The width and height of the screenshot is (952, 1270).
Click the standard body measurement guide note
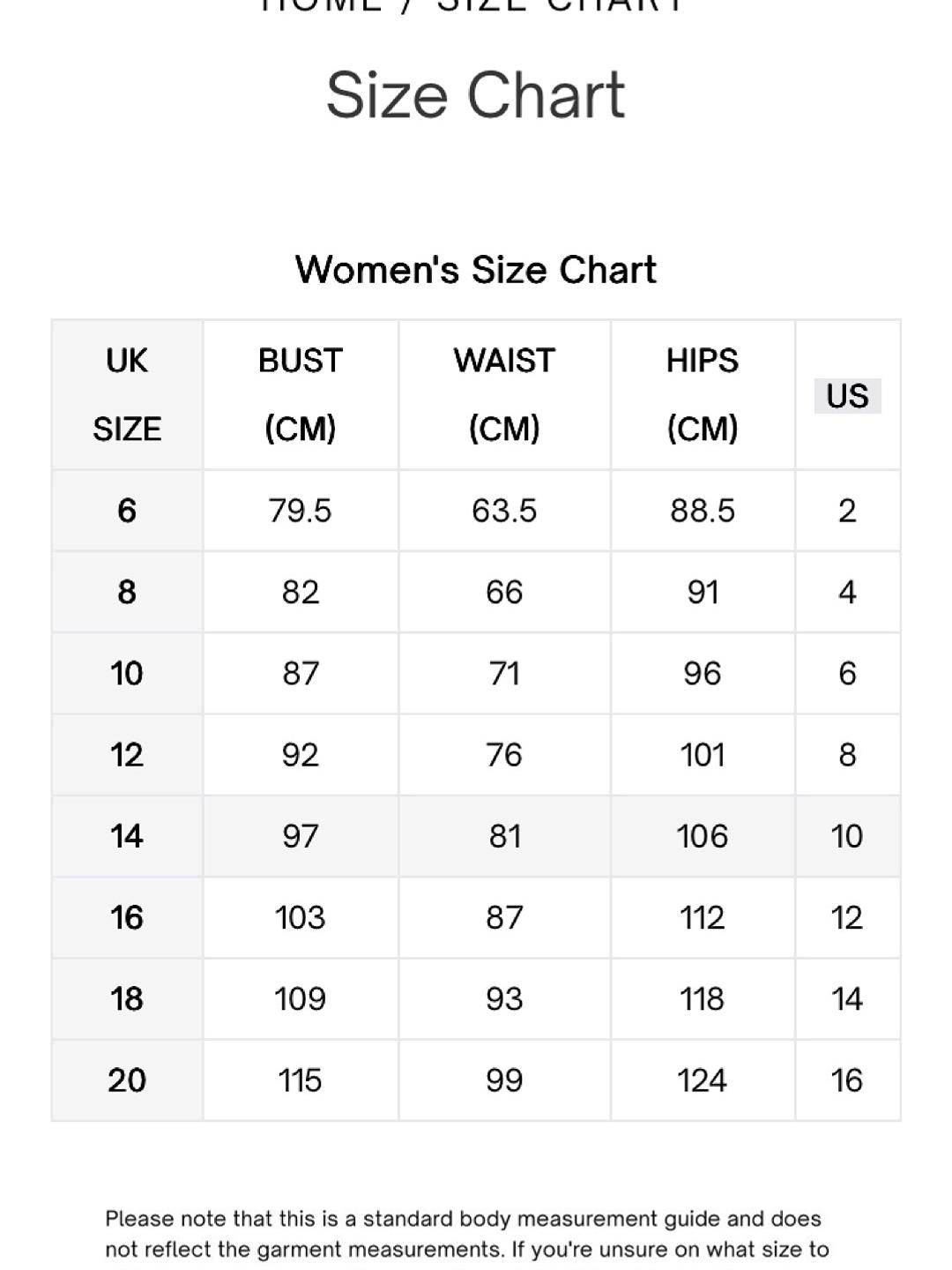[x=467, y=1235]
